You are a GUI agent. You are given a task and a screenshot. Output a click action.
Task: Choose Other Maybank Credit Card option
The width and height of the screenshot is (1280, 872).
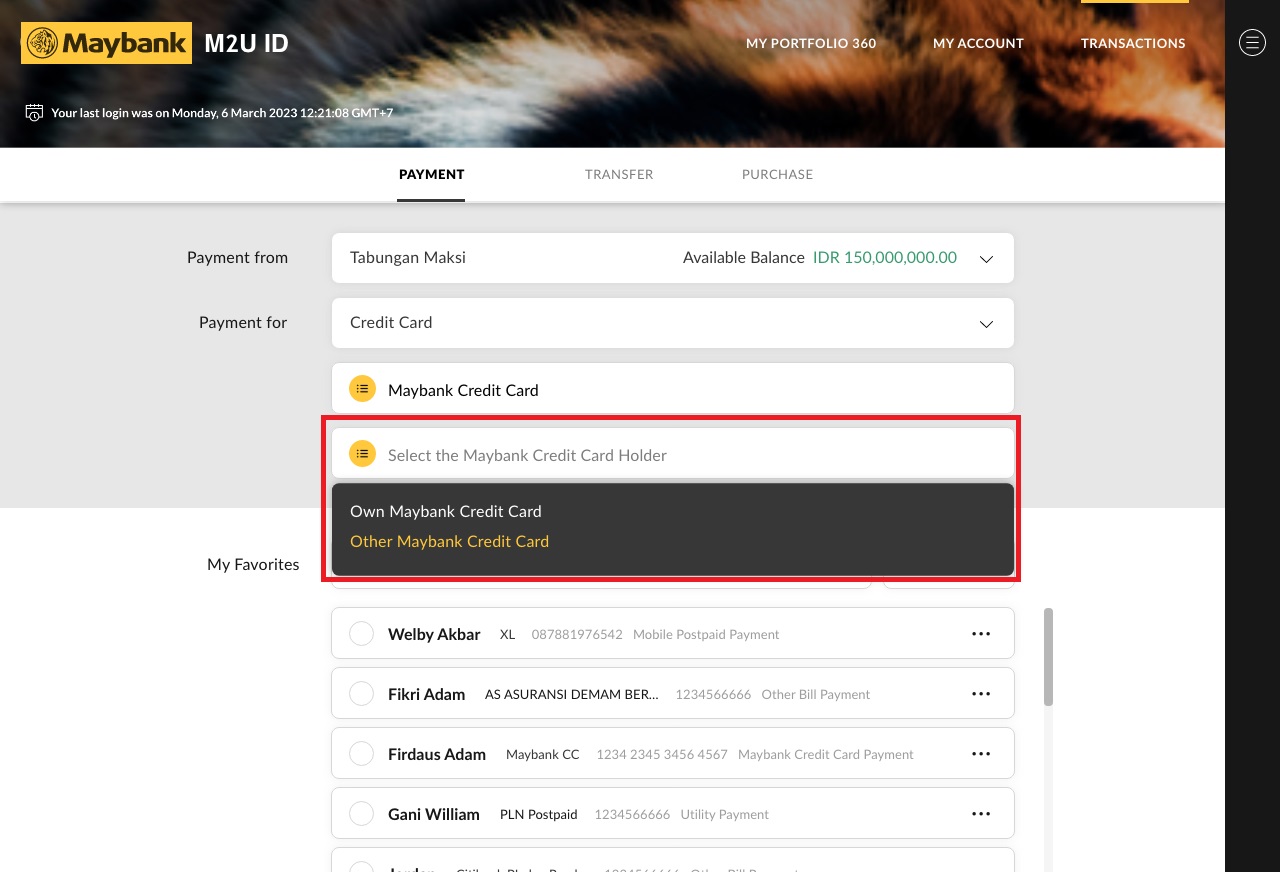pos(450,541)
